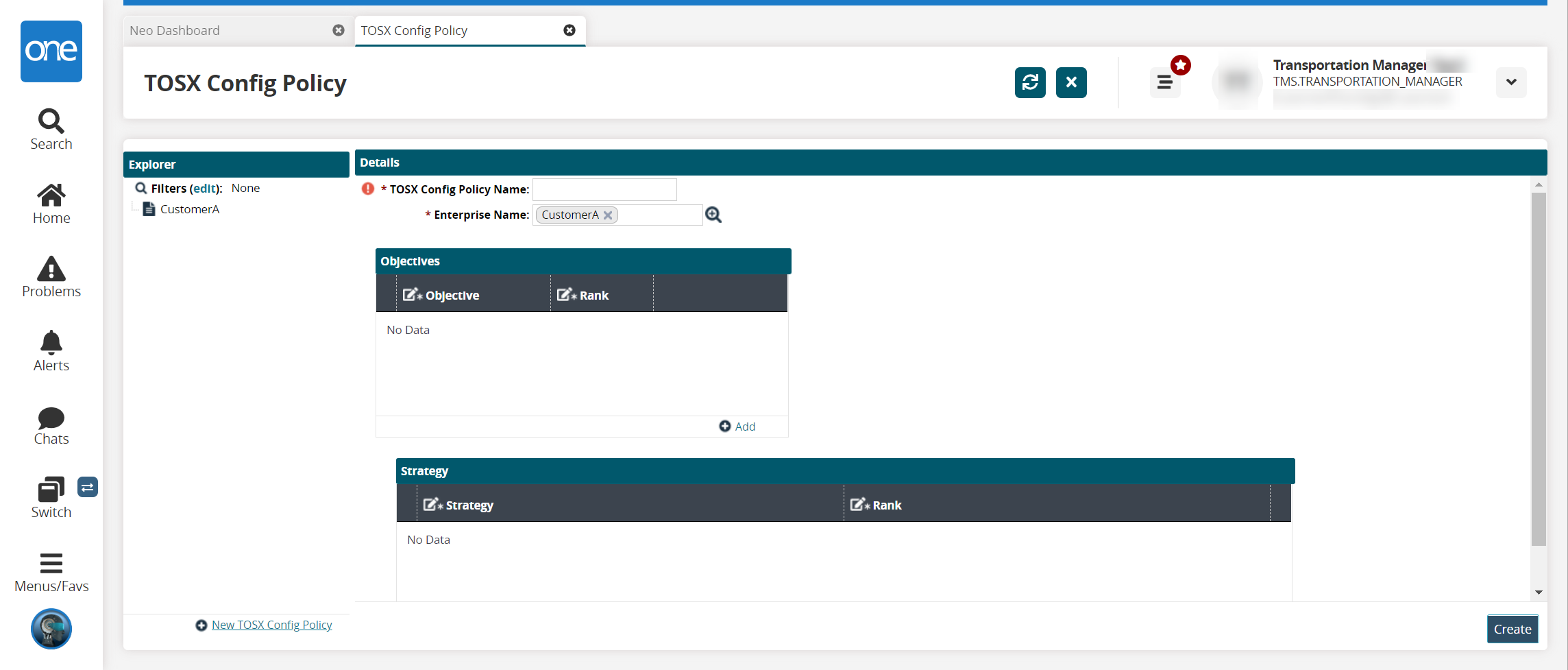The width and height of the screenshot is (1568, 670).
Task: Open the assistant avatar icon in sidebar
Action: (x=51, y=629)
